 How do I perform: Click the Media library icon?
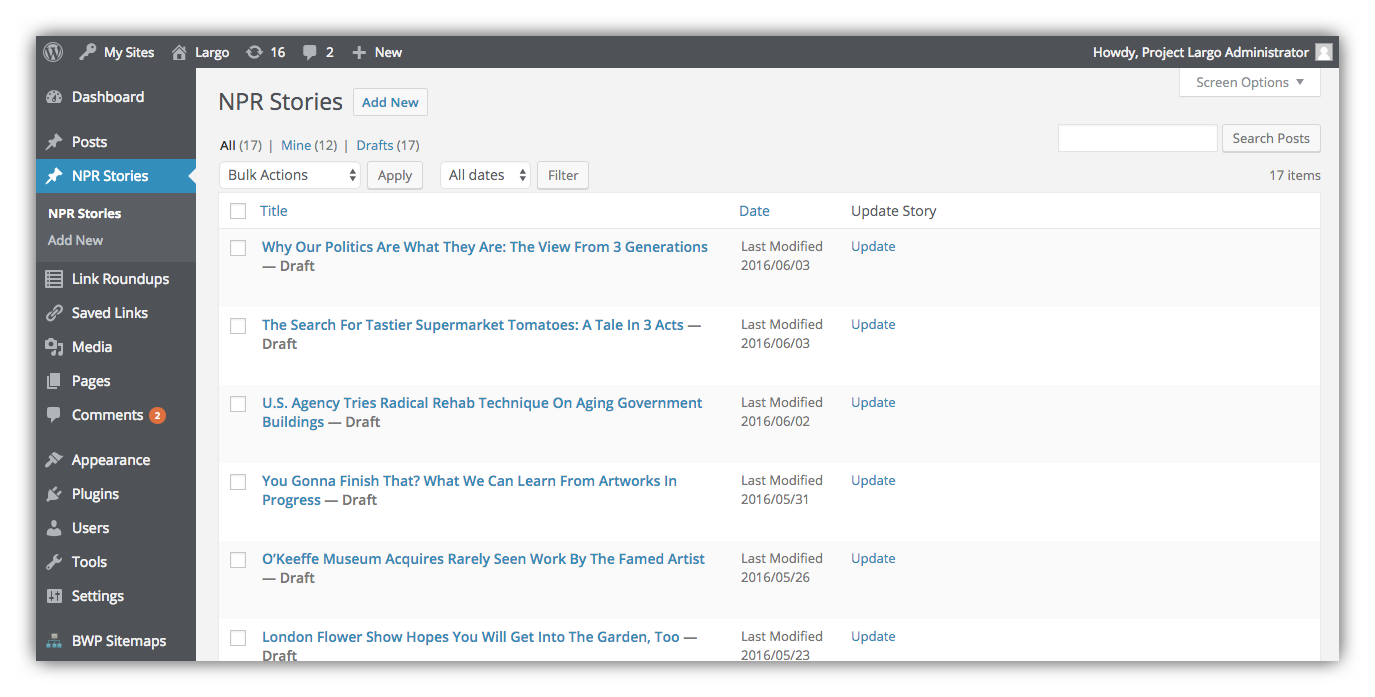click(54, 347)
